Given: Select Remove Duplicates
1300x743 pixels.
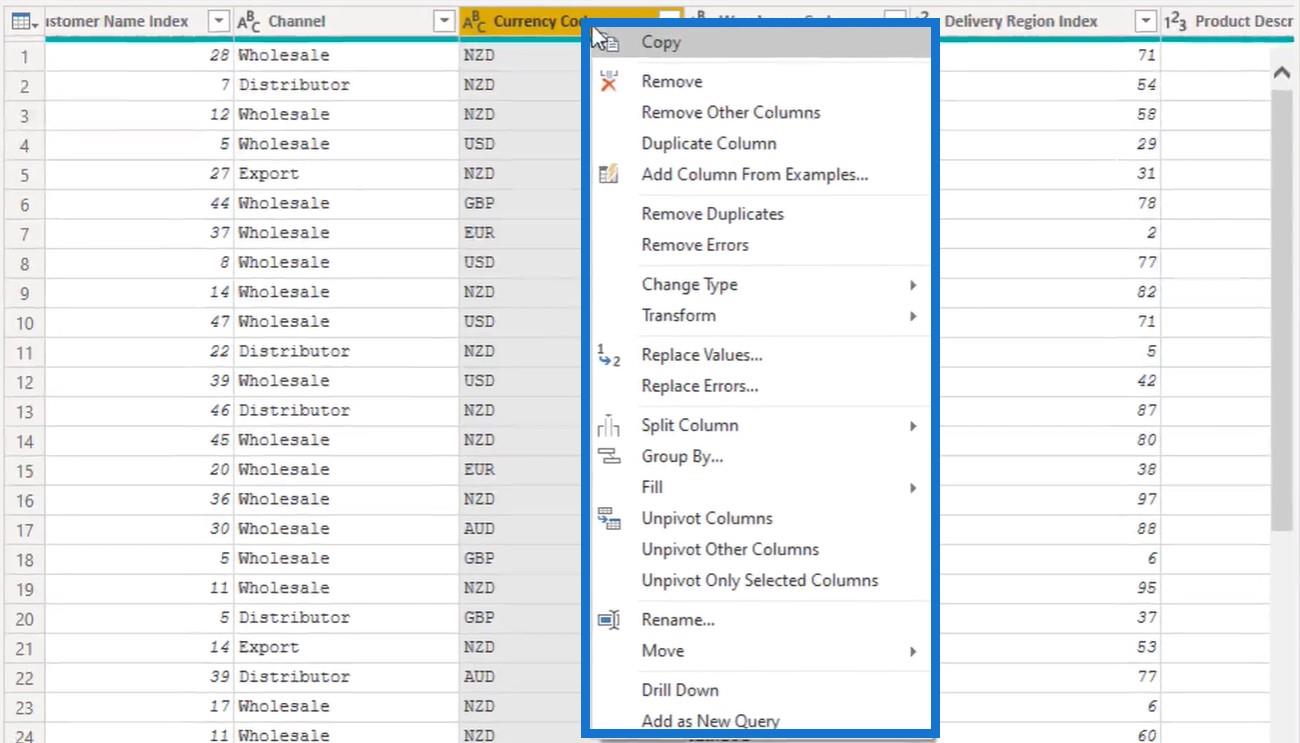Looking at the screenshot, I should [x=760, y=214].
